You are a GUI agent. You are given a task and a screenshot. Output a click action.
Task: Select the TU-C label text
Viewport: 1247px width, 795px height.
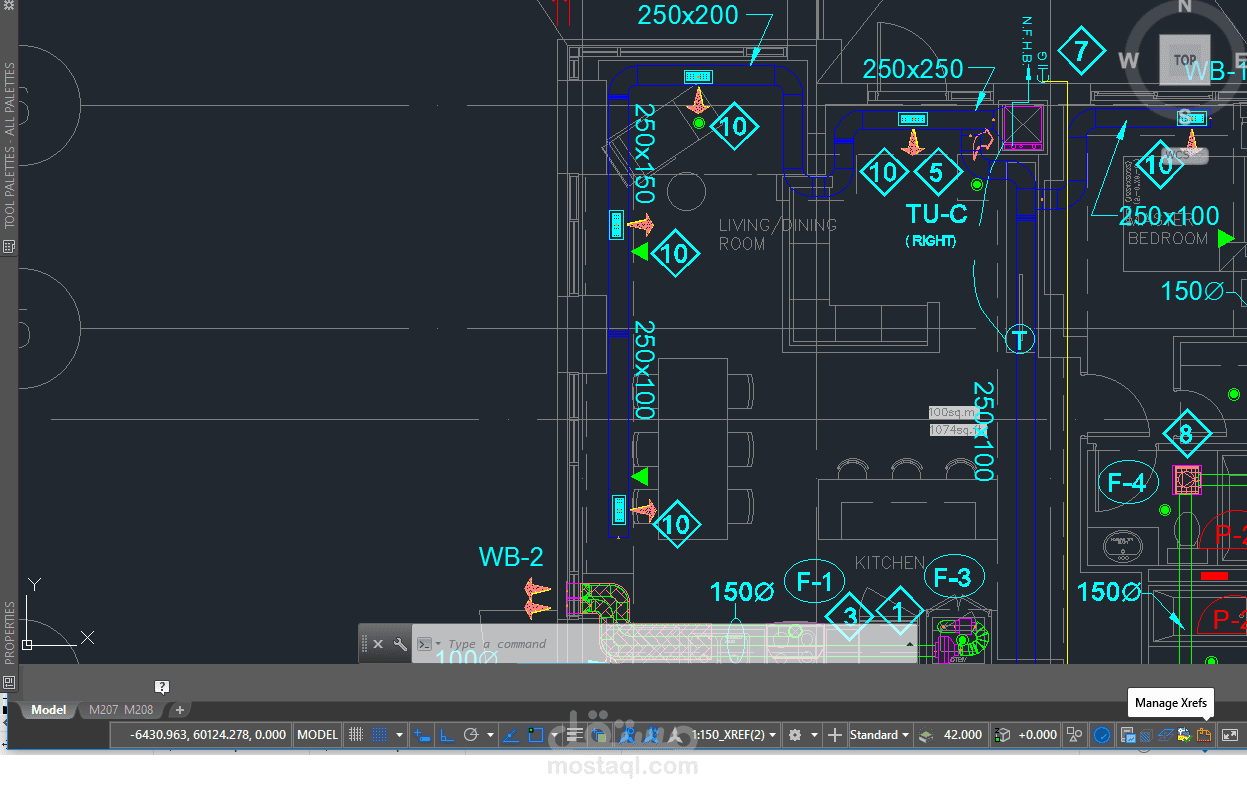click(936, 214)
